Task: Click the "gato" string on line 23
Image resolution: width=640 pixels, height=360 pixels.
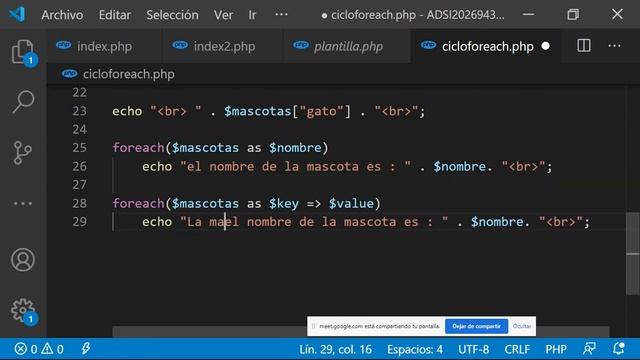Action: 325,111
